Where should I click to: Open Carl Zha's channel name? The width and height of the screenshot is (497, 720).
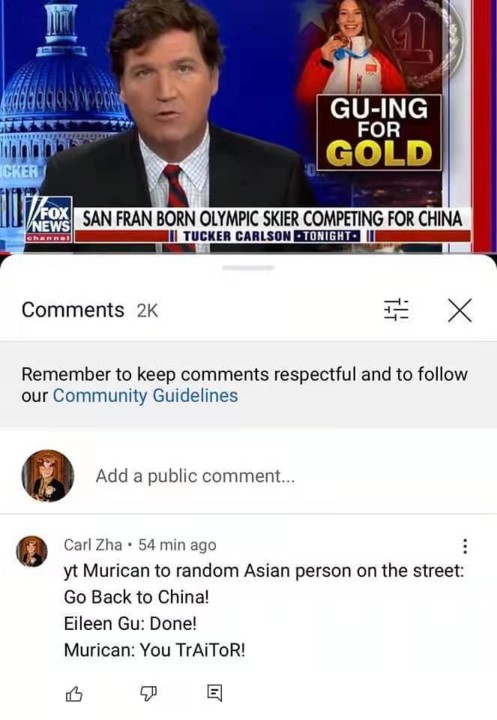(93, 545)
